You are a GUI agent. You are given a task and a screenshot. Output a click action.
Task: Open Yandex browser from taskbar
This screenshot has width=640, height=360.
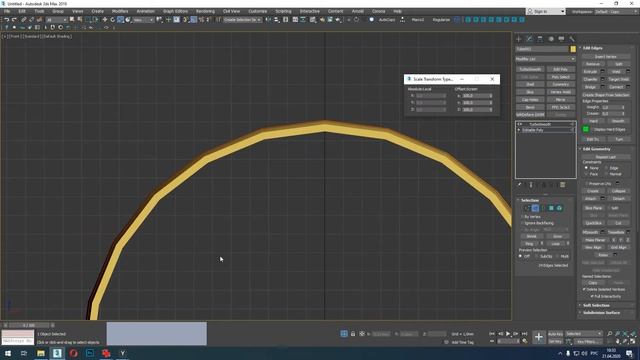point(122,353)
